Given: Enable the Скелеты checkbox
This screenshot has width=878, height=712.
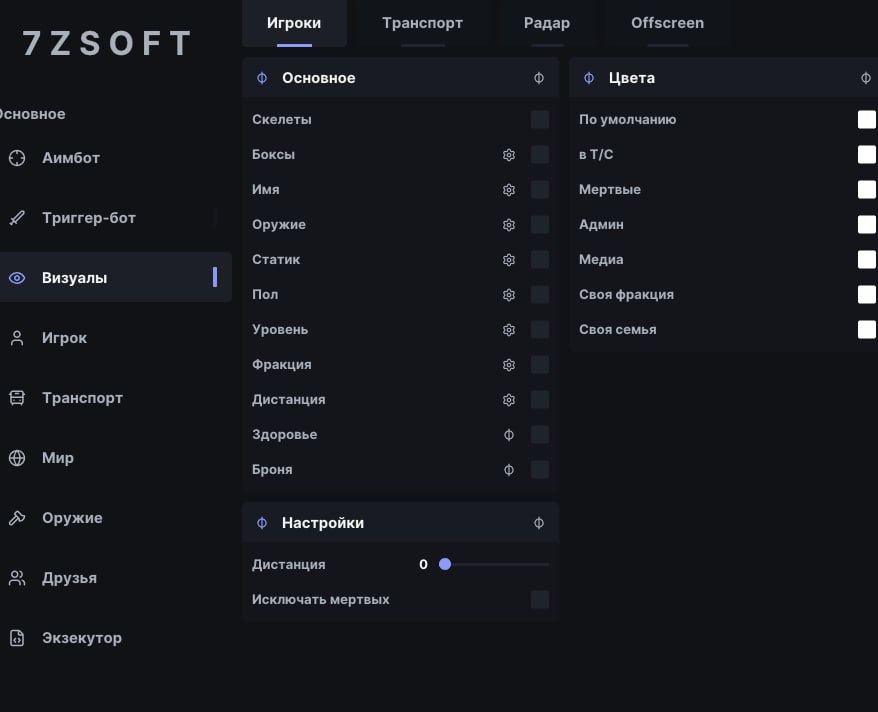Looking at the screenshot, I should 540,119.
